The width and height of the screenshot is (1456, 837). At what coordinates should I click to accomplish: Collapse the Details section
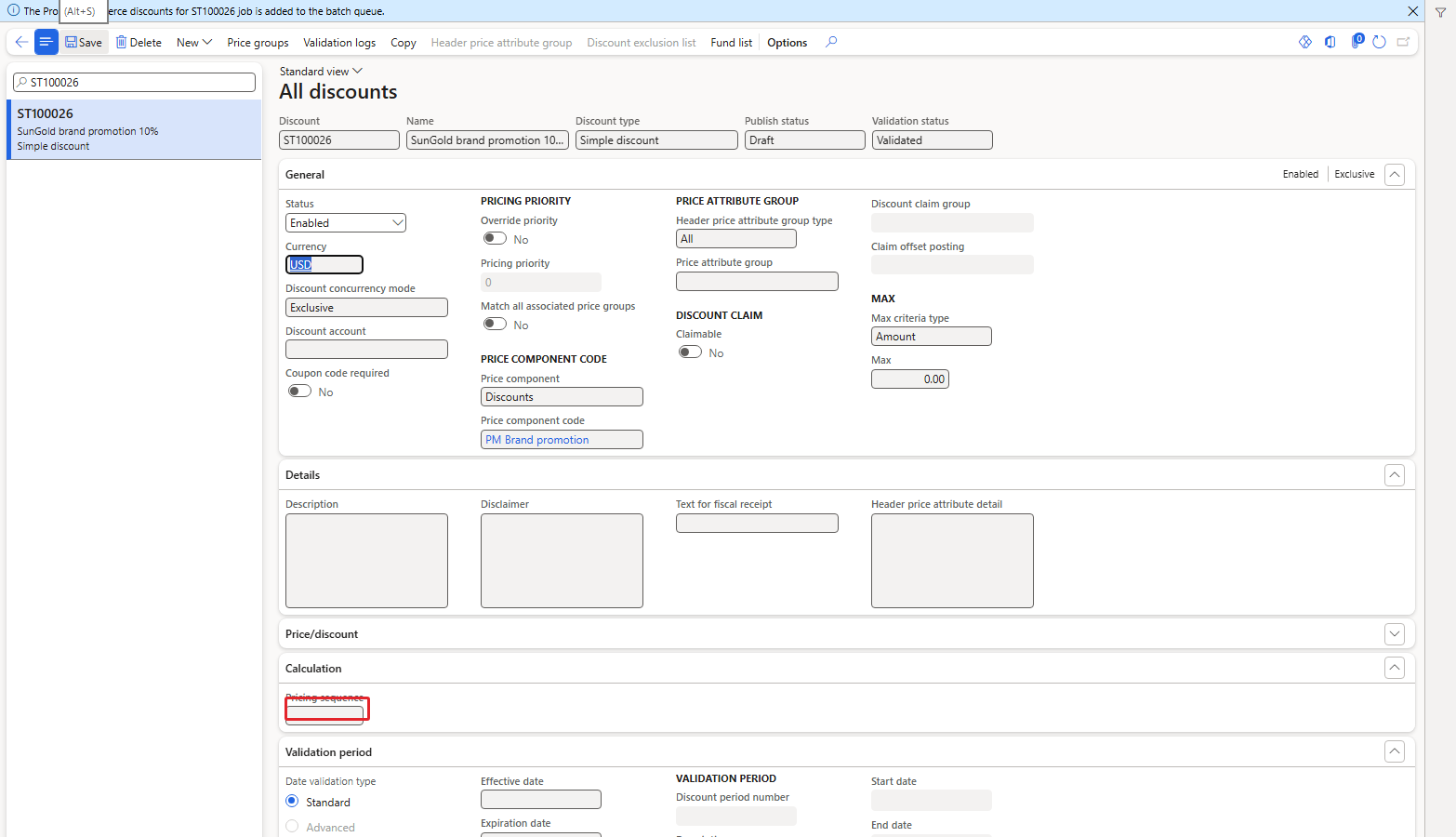(1395, 475)
